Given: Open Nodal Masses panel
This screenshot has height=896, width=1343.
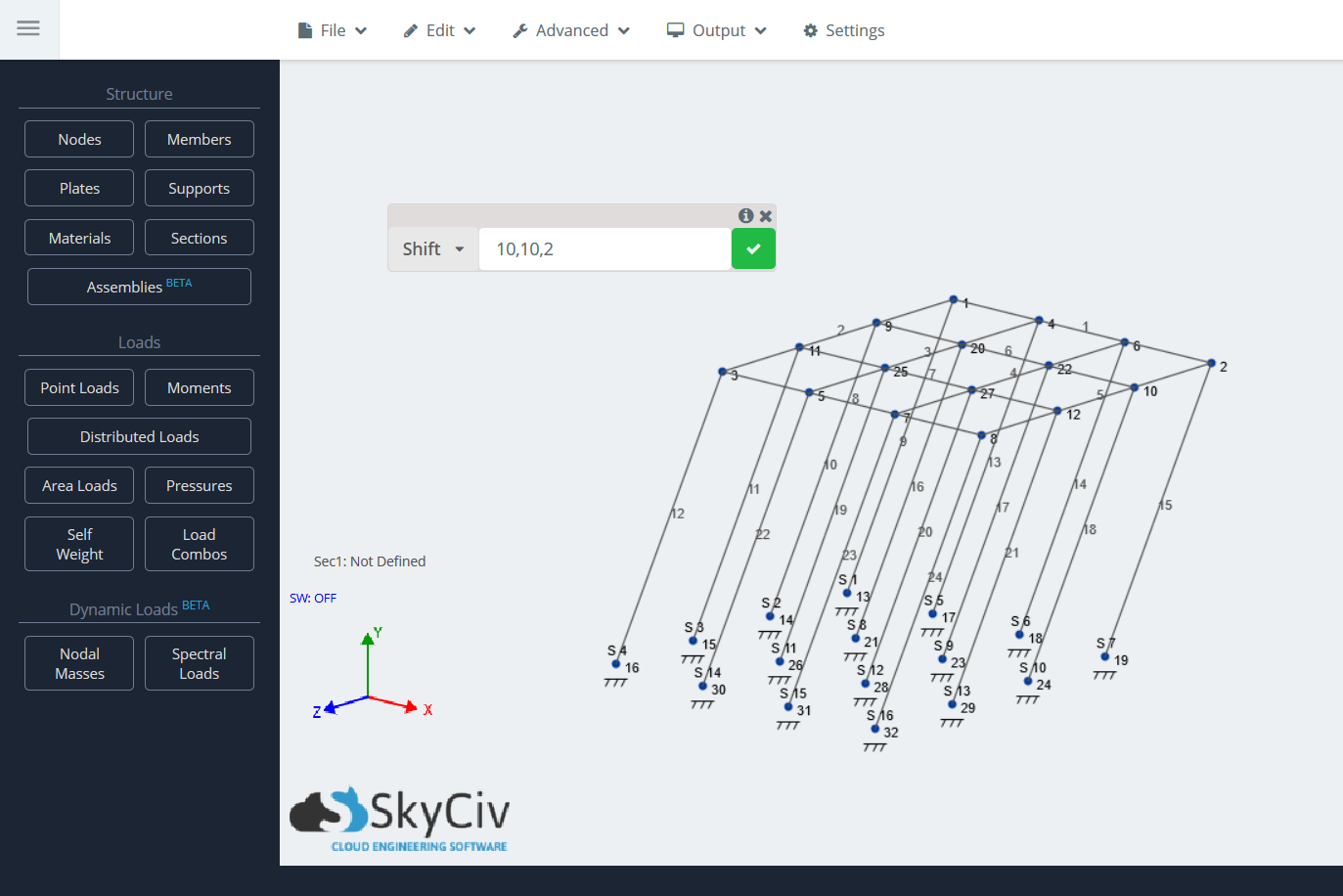Looking at the screenshot, I should point(79,663).
